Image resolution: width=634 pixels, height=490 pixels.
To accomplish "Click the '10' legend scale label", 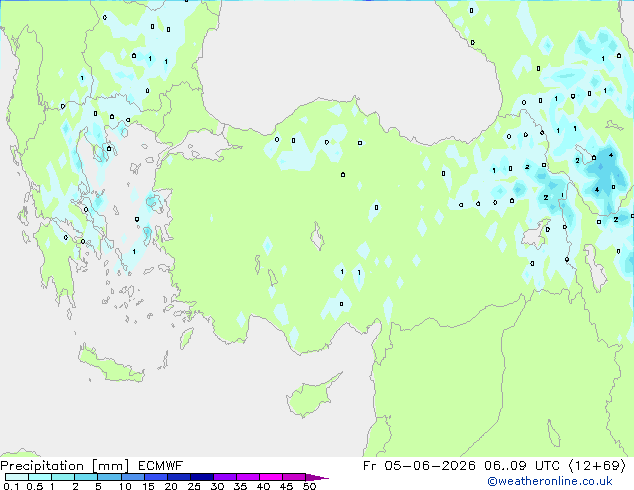I will (x=125, y=486).
